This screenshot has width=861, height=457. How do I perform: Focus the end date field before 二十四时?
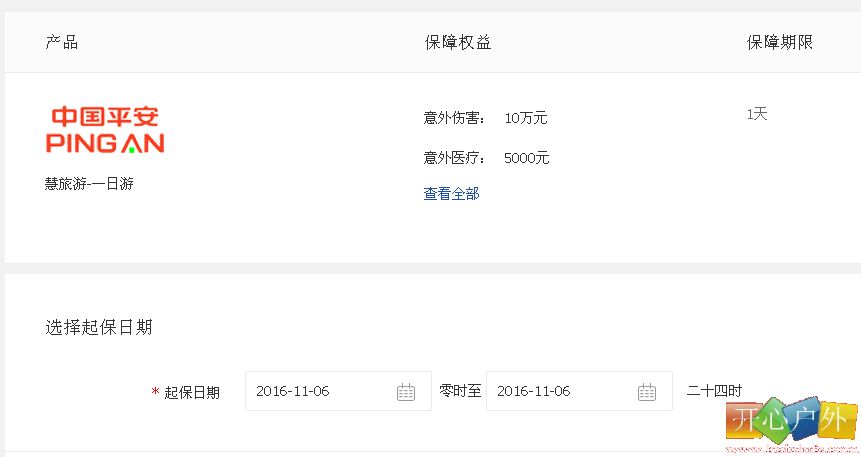[x=579, y=391]
